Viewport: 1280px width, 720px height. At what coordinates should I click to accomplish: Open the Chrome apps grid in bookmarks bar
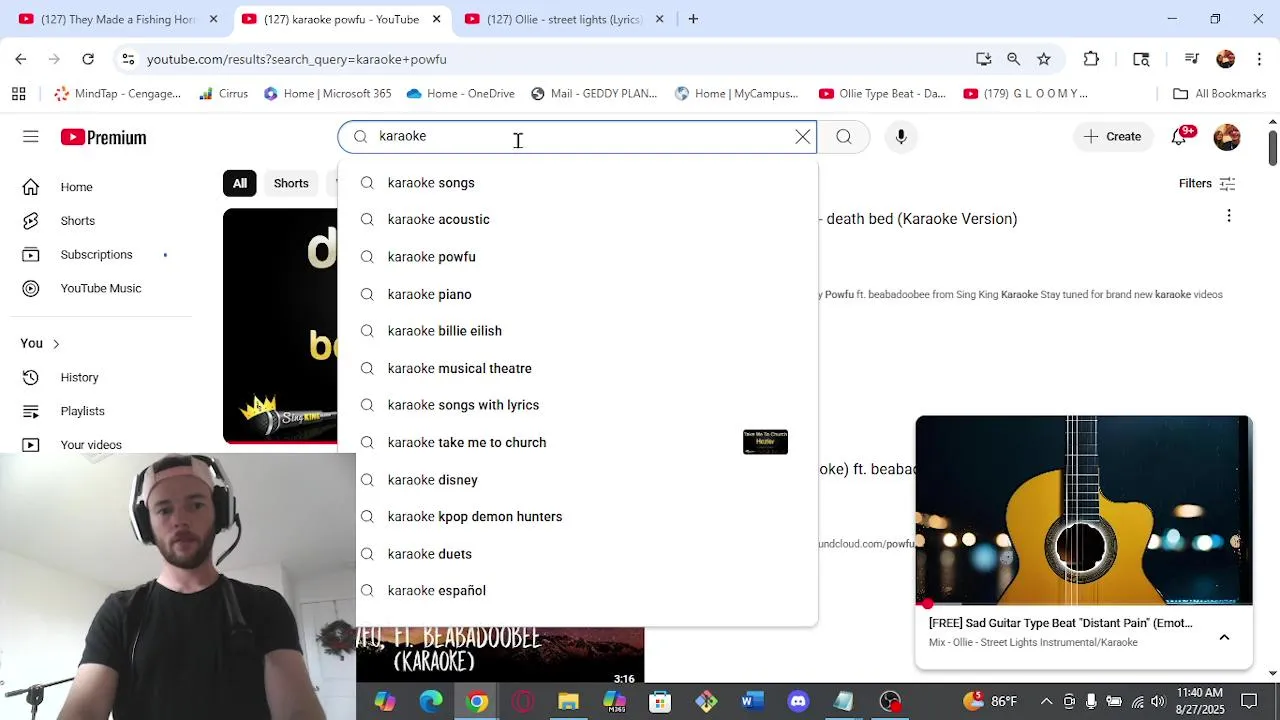[x=18, y=94]
